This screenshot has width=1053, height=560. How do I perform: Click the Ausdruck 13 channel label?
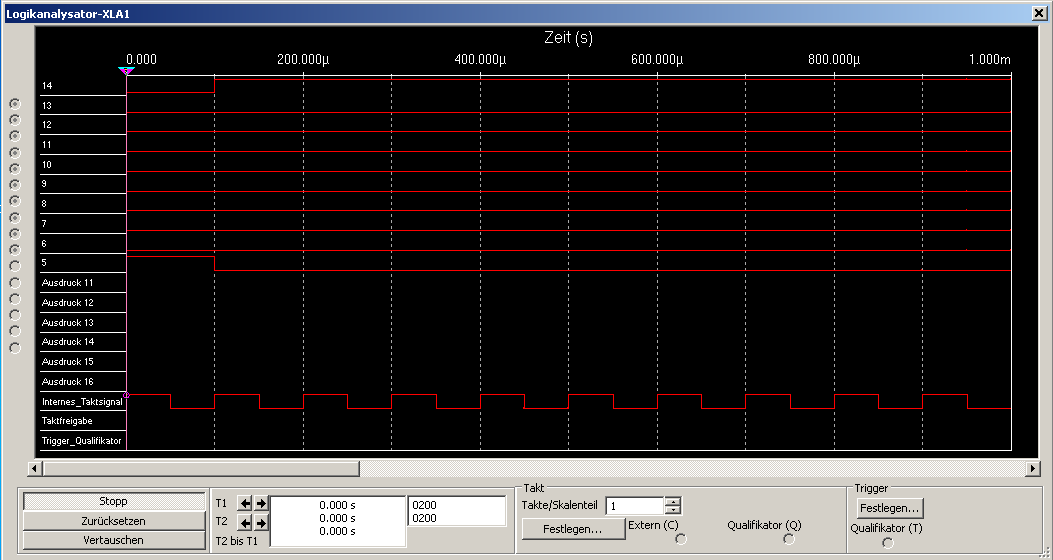coord(67,322)
